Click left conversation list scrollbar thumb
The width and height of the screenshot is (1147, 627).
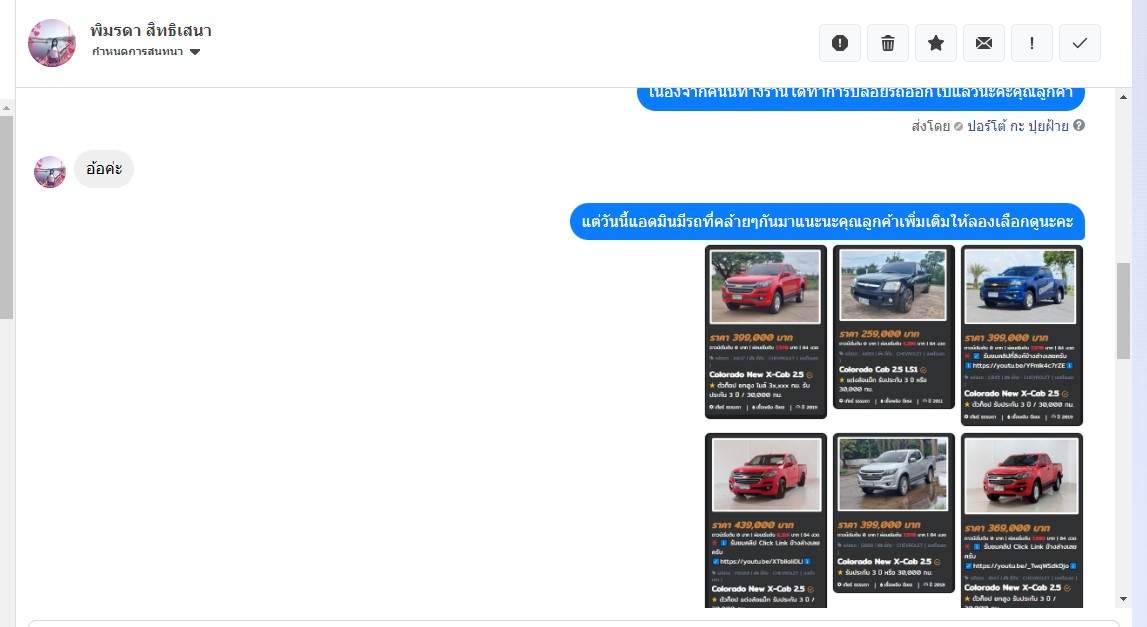7,217
